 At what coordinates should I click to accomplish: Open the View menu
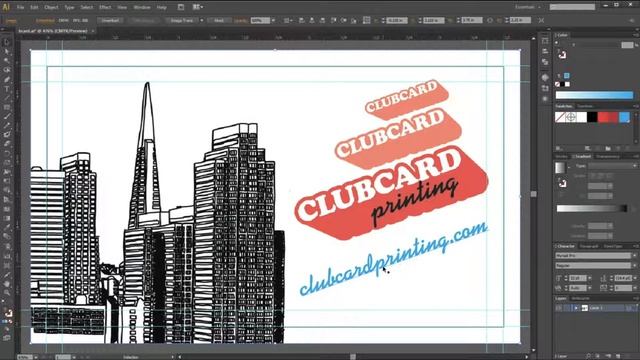coord(122,7)
